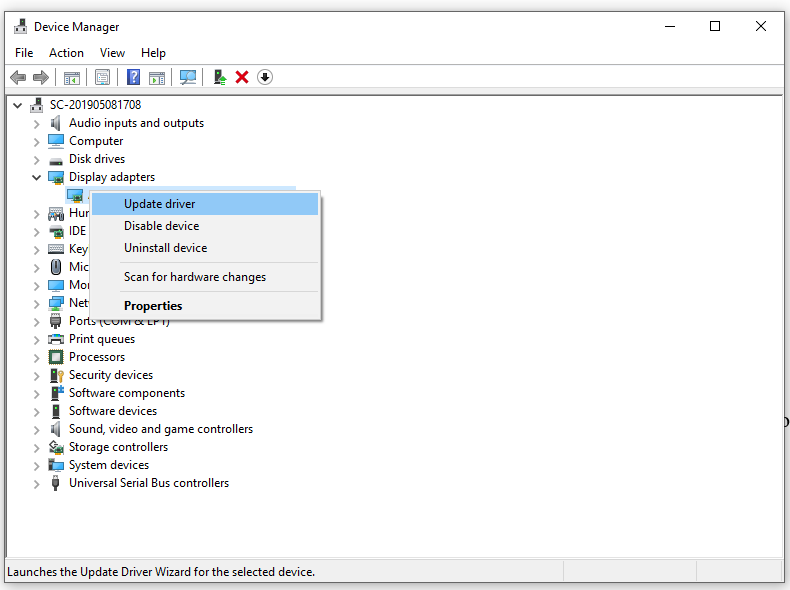Click the Software components icon
The height and width of the screenshot is (590, 790).
coord(56,393)
